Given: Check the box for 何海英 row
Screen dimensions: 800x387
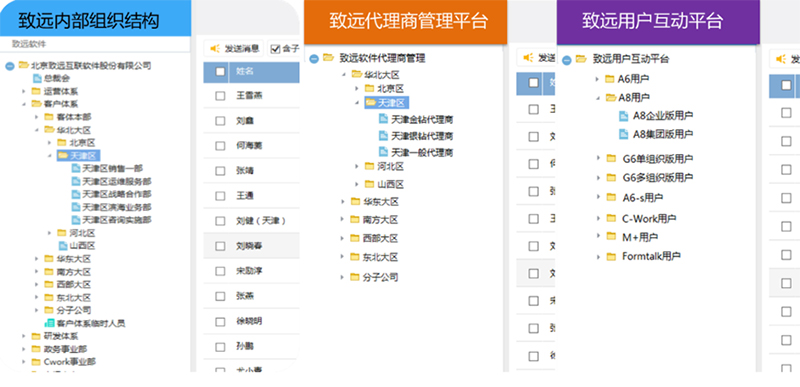Looking at the screenshot, I should click(220, 146).
